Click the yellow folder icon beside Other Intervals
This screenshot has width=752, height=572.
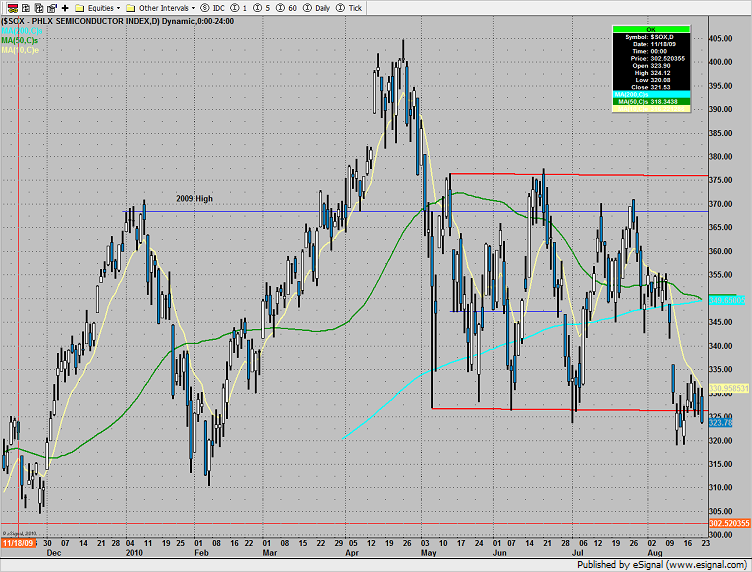[x=130, y=8]
